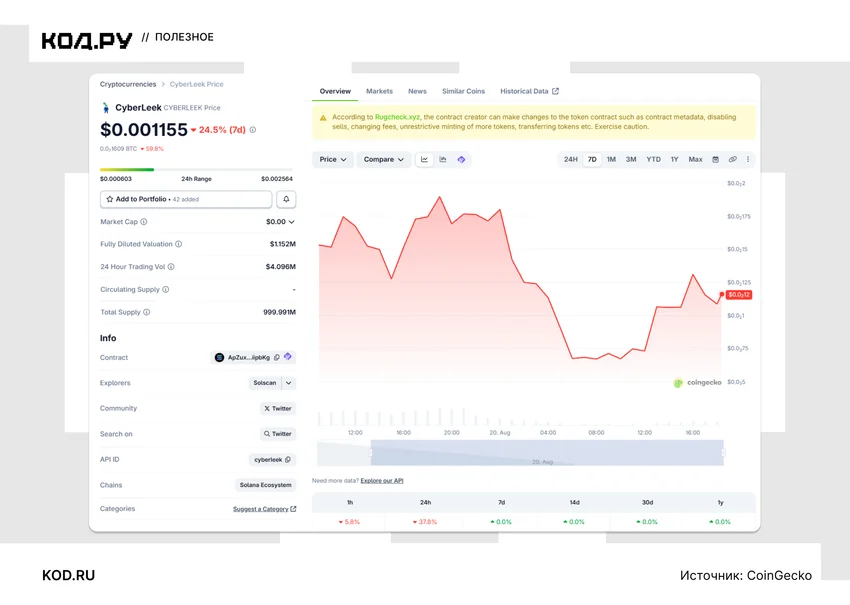Image resolution: width=850 pixels, height=605 pixels.
Task: Select the 3M chart range
Action: click(x=631, y=159)
